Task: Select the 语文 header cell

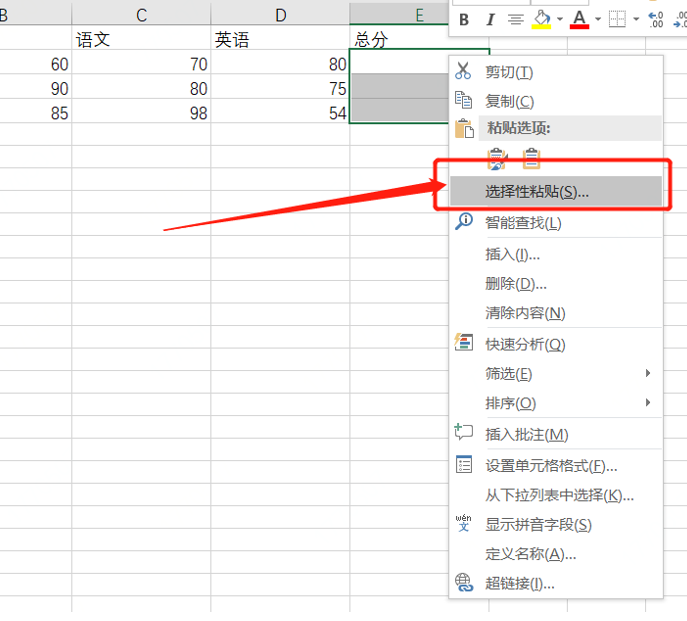Action: click(x=141, y=39)
